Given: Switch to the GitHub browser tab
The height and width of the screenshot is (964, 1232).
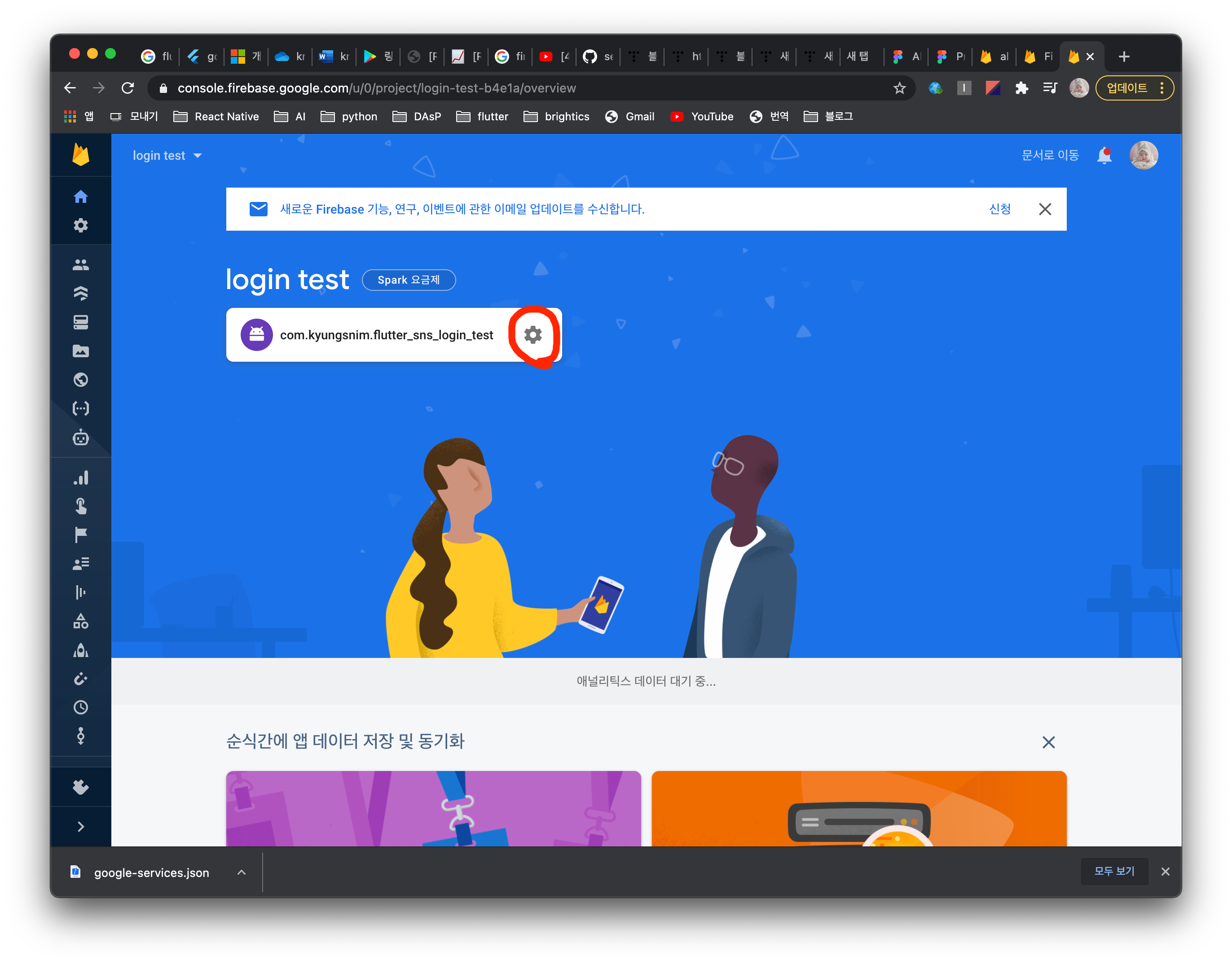Looking at the screenshot, I should coord(598,57).
